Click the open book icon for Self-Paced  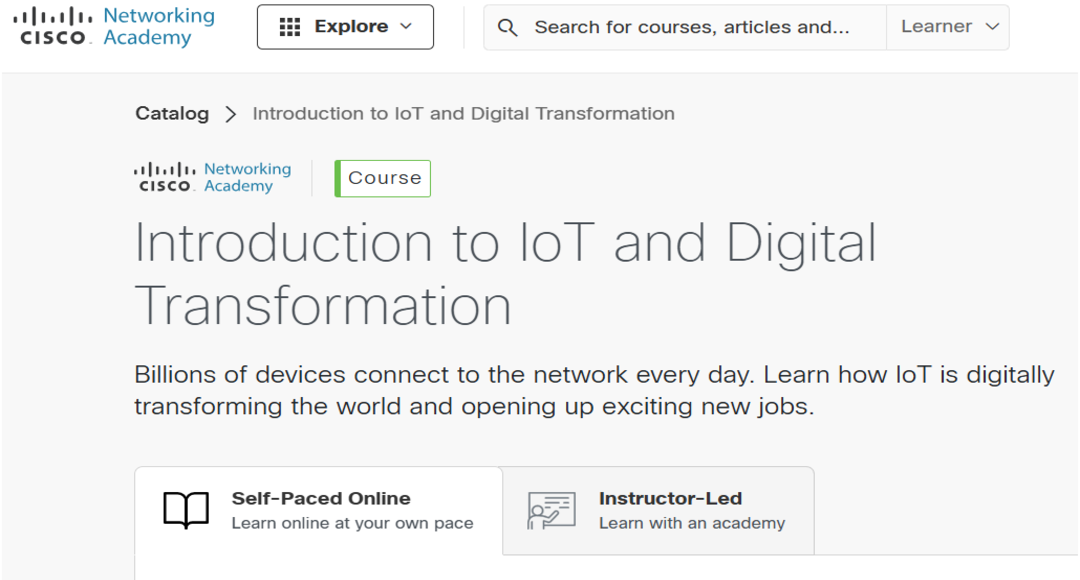(x=186, y=510)
